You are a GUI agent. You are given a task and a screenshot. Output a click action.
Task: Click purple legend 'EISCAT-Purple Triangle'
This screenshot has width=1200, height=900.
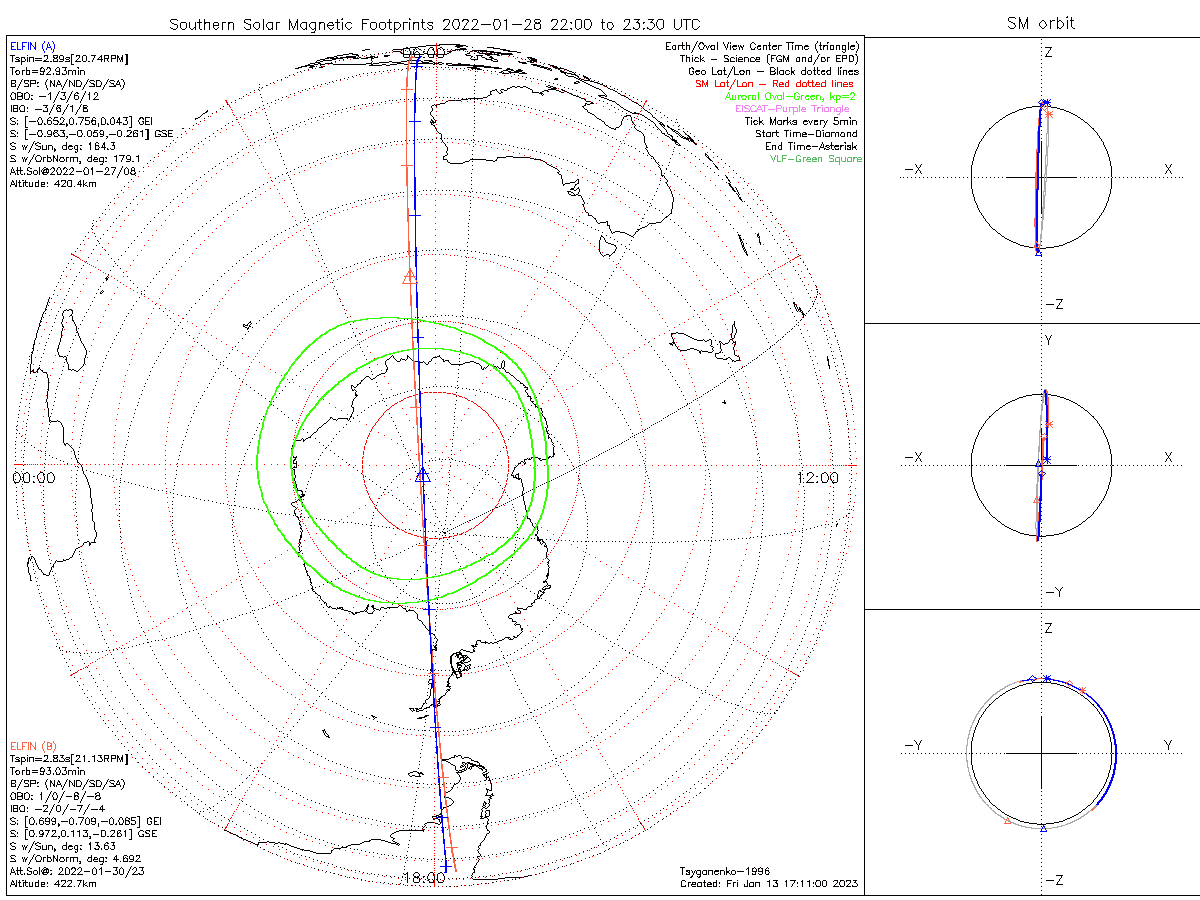point(793,109)
